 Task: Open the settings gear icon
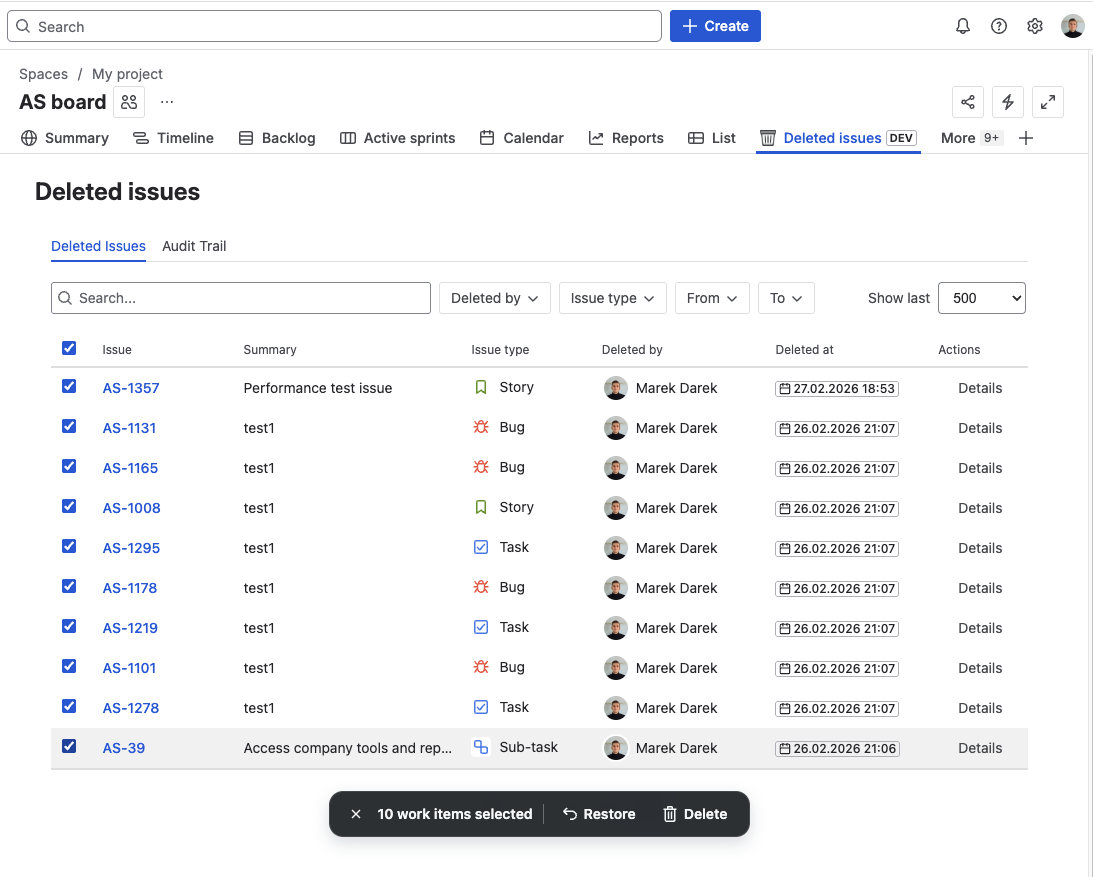tap(1034, 26)
